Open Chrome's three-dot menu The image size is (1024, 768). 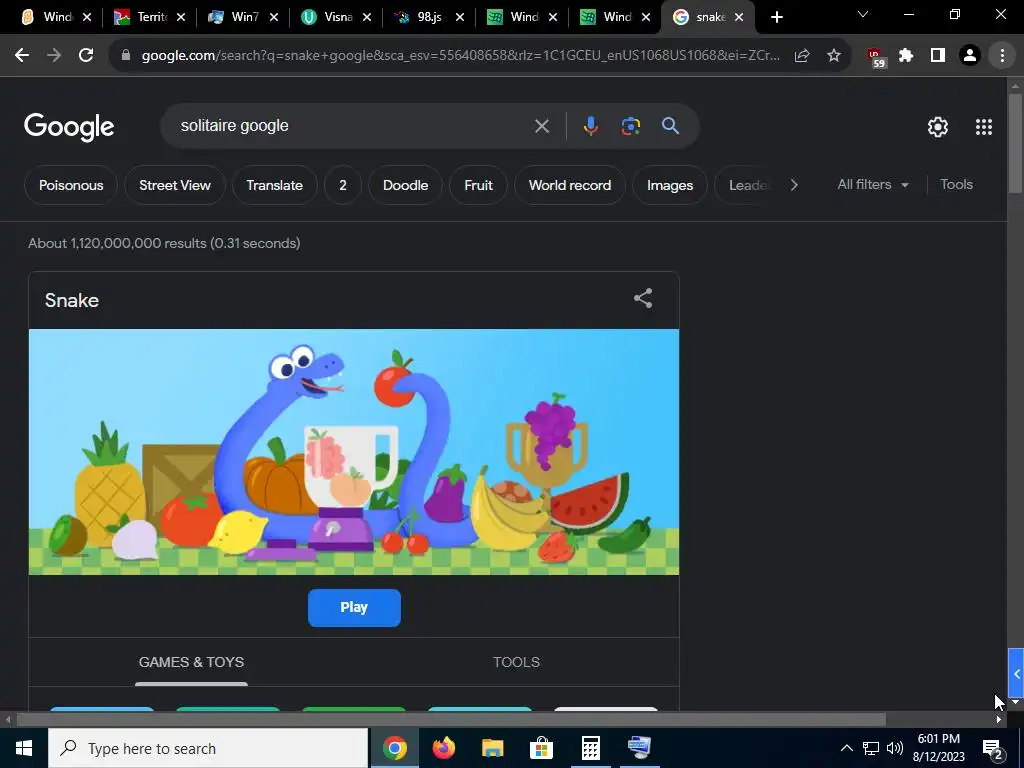(x=1002, y=56)
